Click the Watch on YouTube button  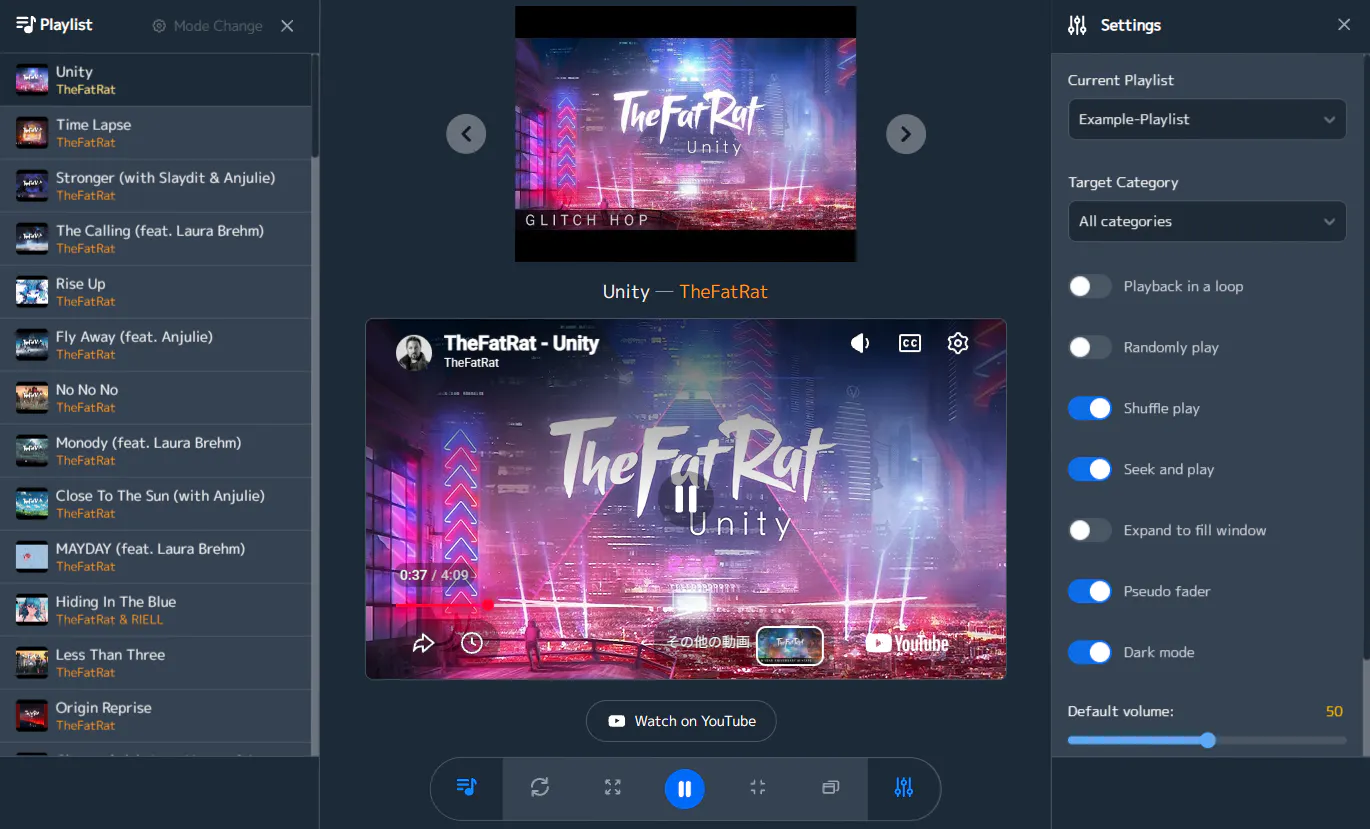681,721
